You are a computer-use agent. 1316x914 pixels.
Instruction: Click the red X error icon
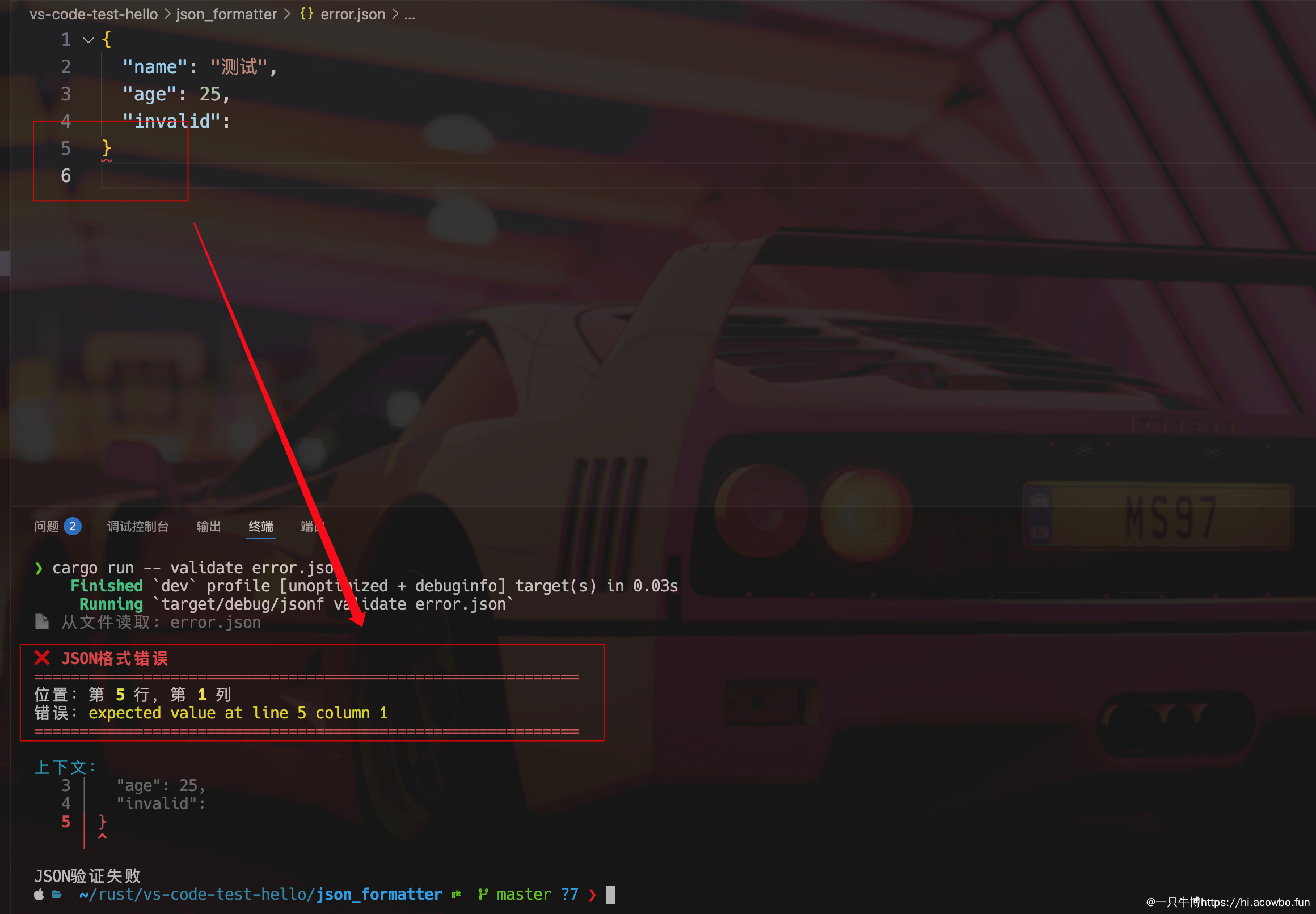click(x=42, y=658)
